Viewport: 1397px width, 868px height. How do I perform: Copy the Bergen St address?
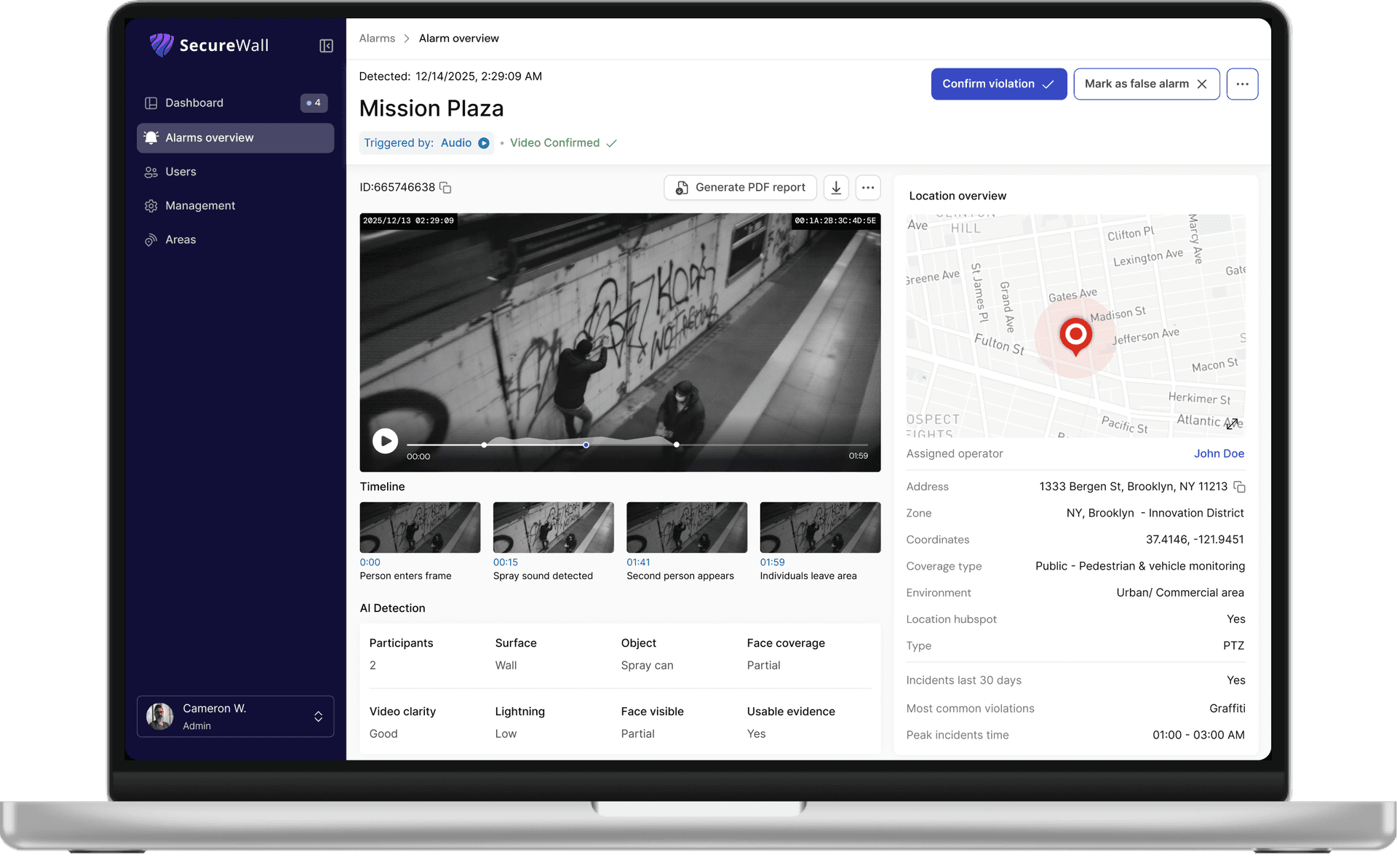[1239, 487]
